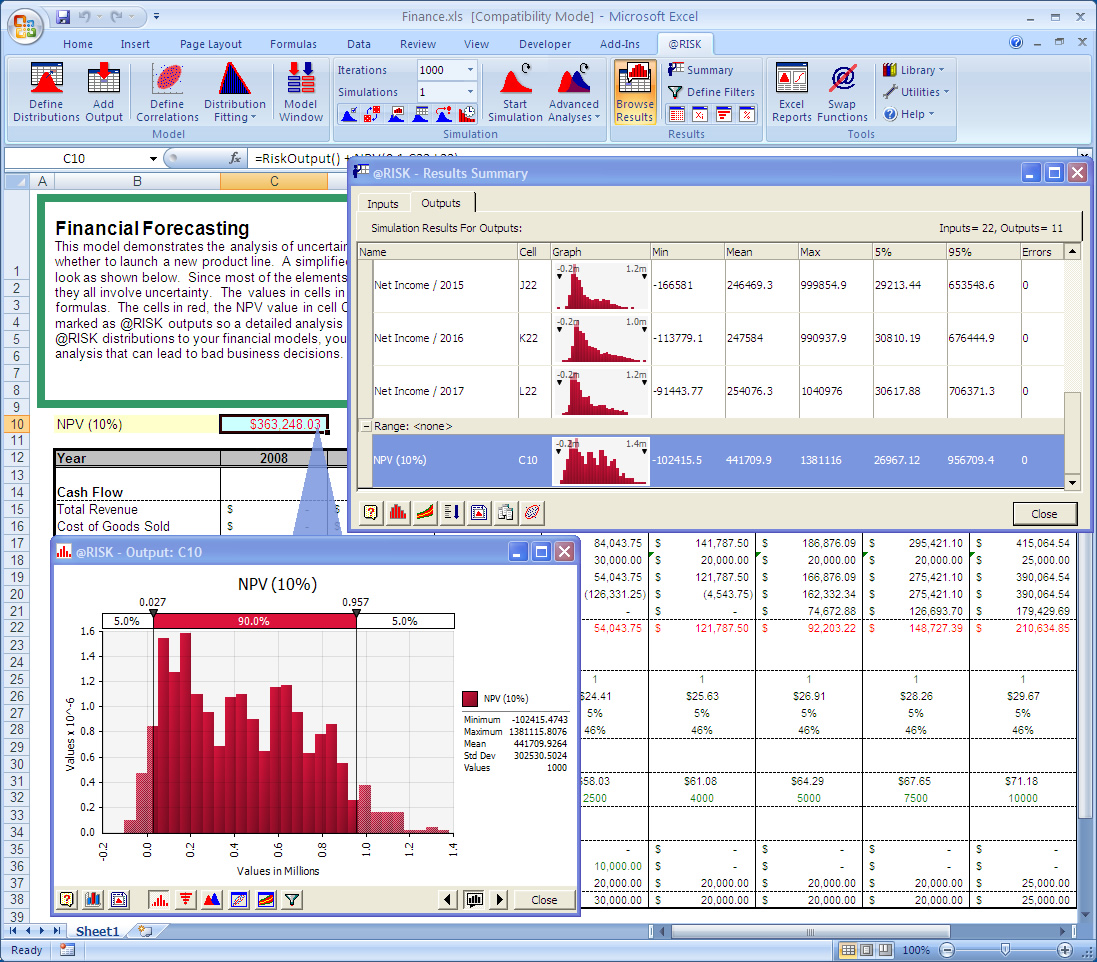Start Simulation from the ribbon
Screen dimensions: 1097x962
tap(515, 92)
